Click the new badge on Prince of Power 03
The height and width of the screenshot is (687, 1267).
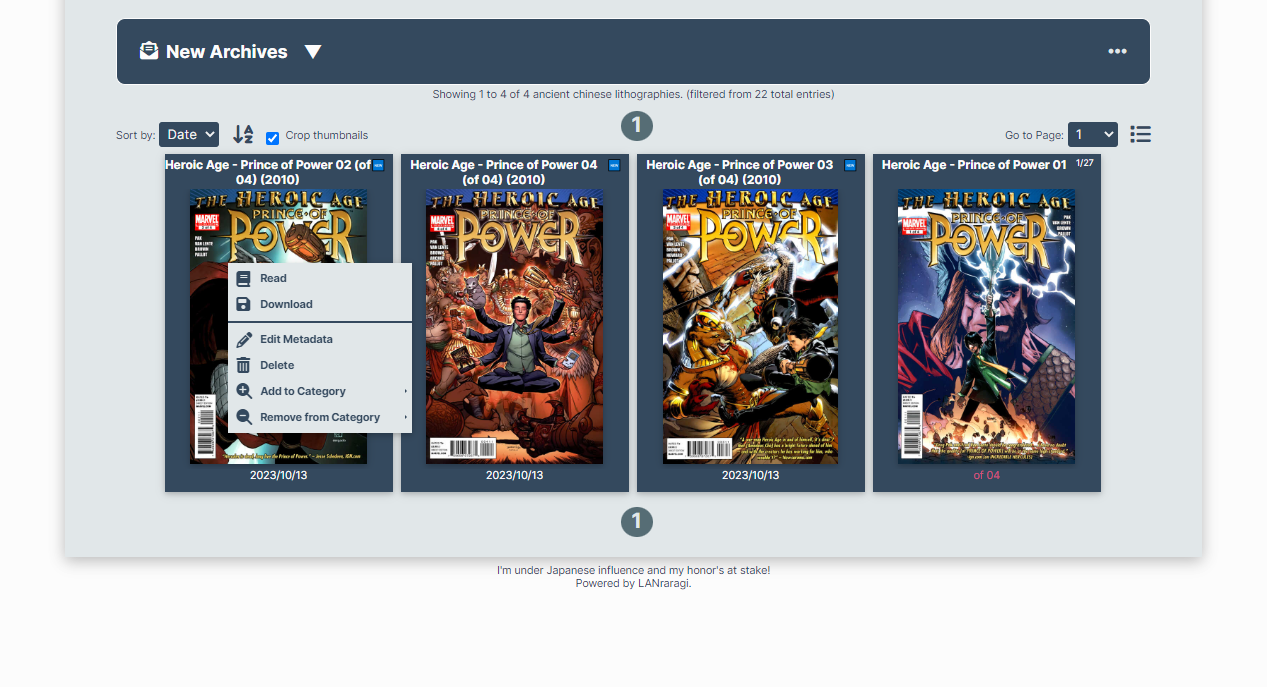850,165
